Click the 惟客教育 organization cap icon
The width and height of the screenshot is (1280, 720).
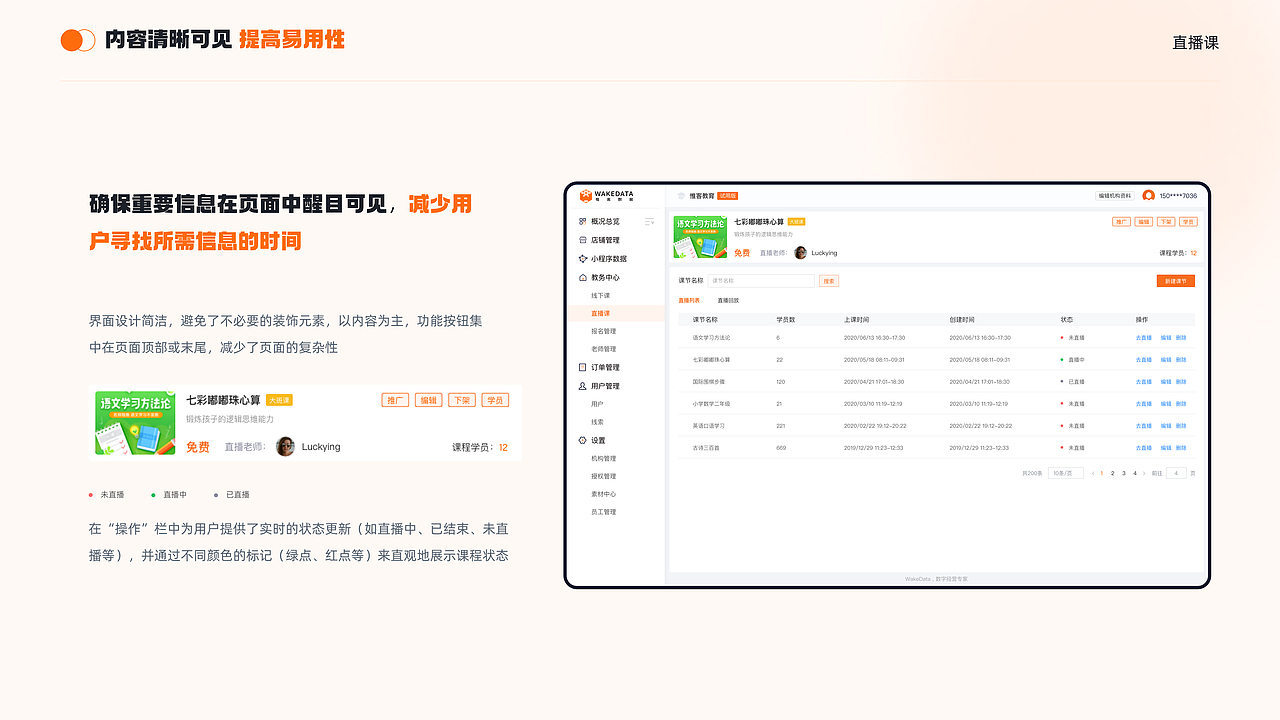coord(681,196)
